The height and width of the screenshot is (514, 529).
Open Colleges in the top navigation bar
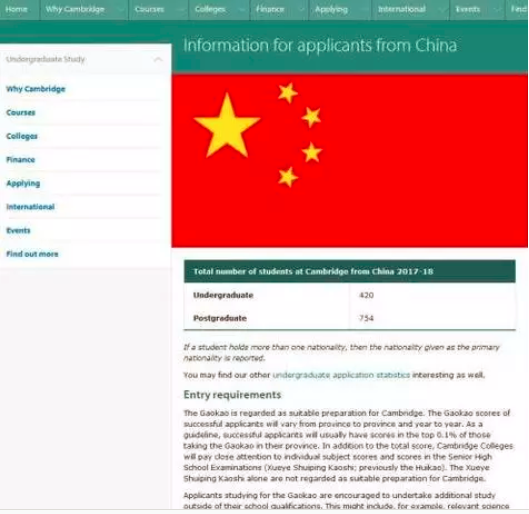tap(210, 9)
